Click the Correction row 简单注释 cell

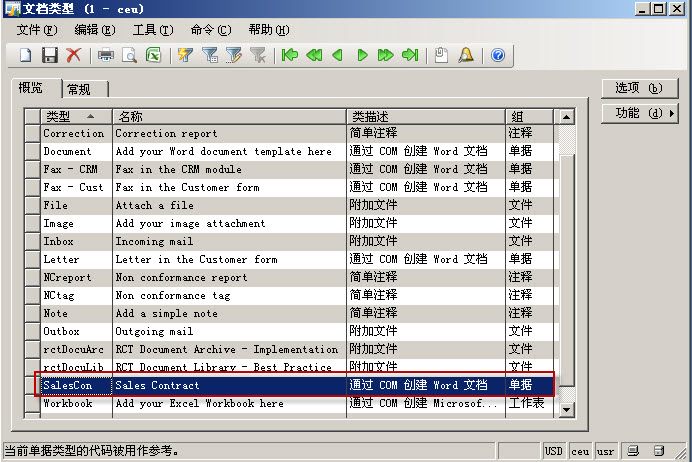[426, 133]
